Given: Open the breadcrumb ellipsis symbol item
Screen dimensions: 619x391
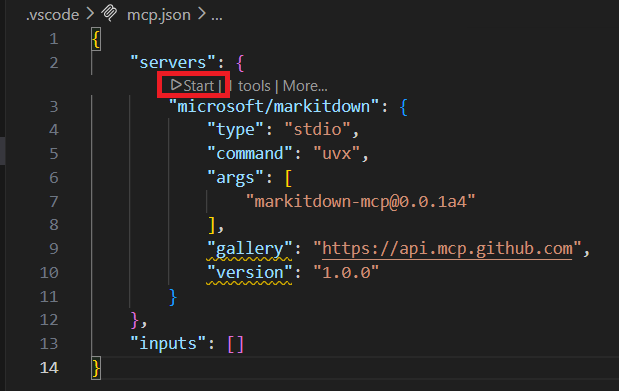Looking at the screenshot, I should coord(216,16).
